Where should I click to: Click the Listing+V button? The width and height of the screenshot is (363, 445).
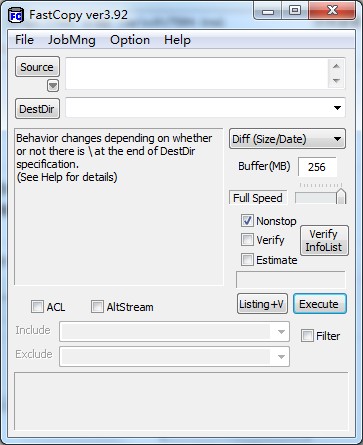tap(262, 304)
